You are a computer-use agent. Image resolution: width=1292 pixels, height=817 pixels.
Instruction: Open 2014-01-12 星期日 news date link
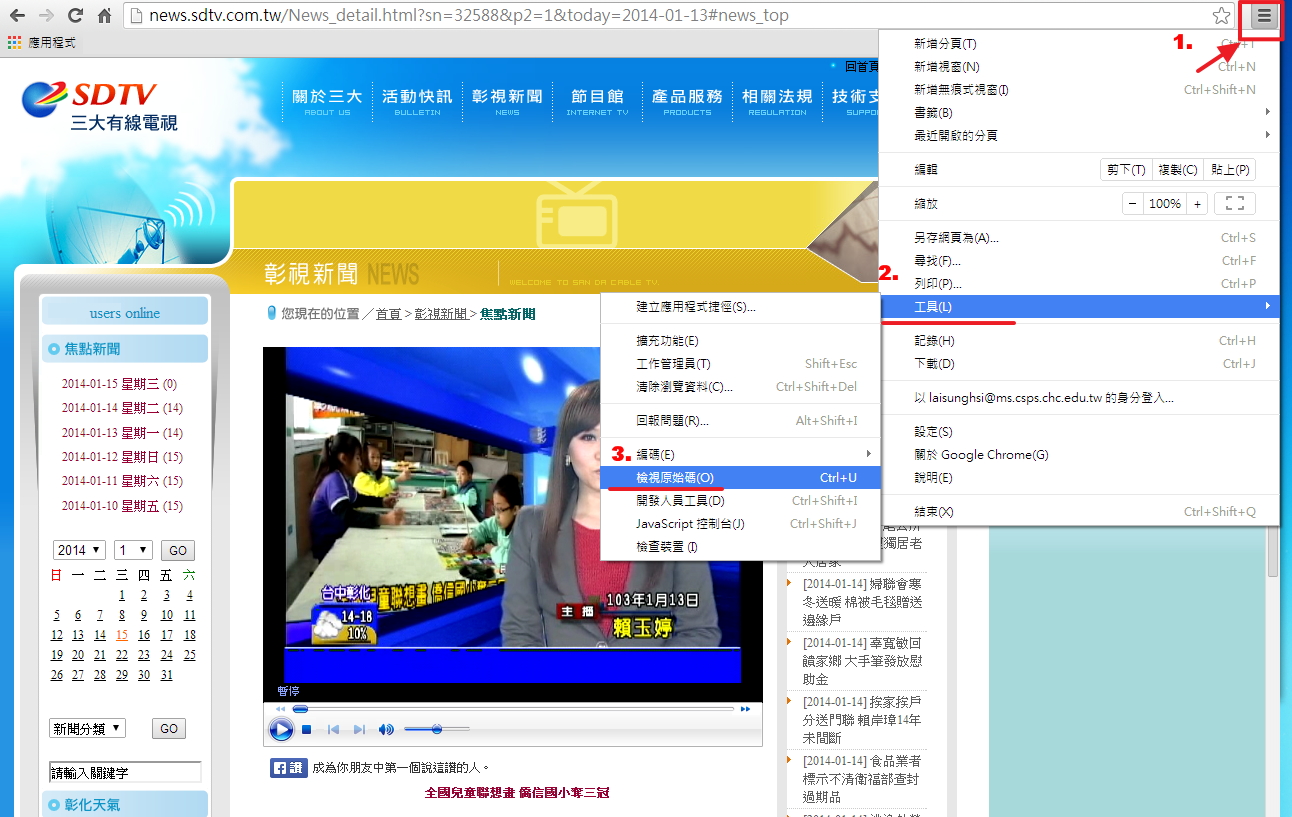122,457
